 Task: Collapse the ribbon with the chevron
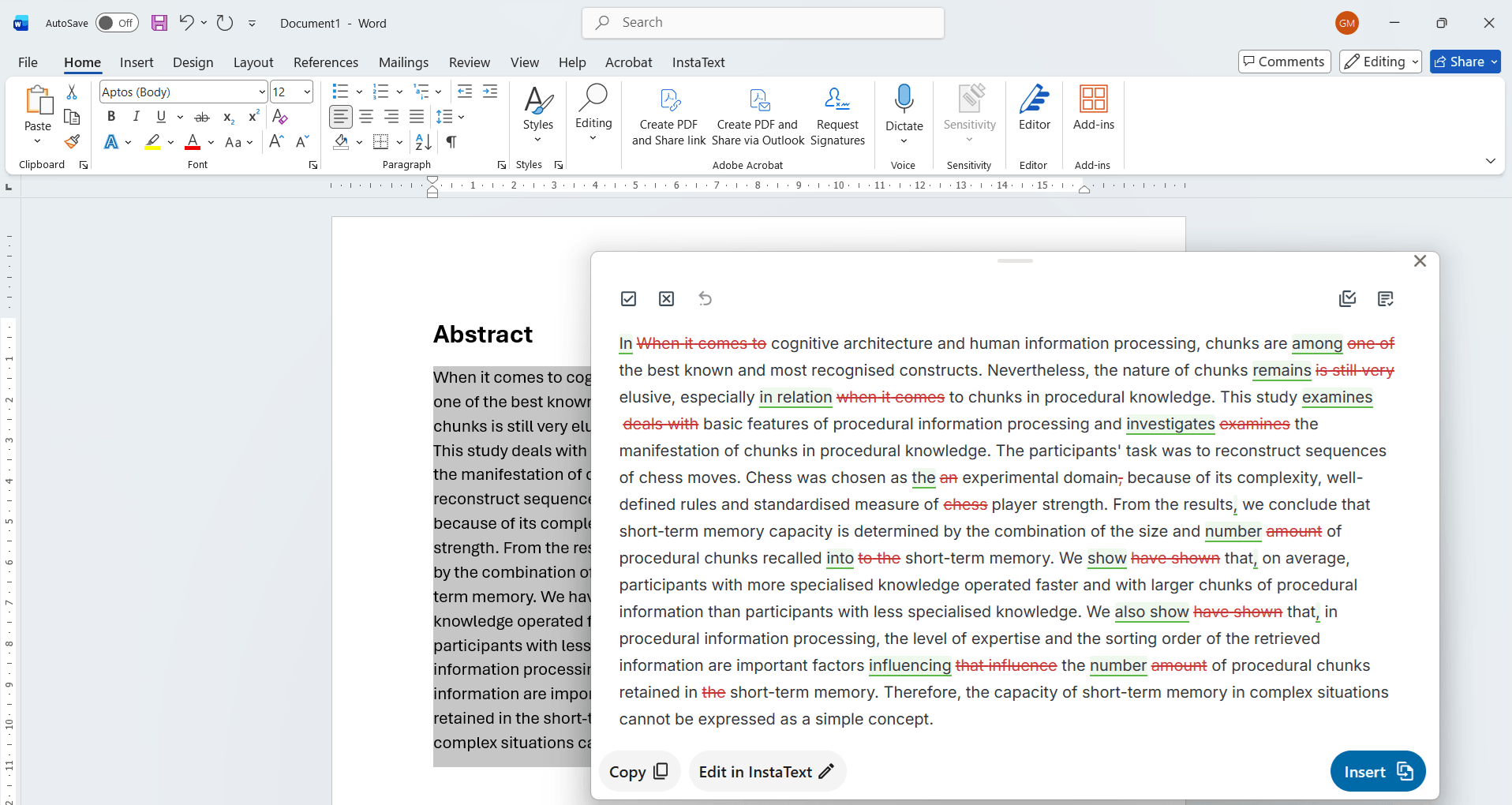click(x=1491, y=161)
